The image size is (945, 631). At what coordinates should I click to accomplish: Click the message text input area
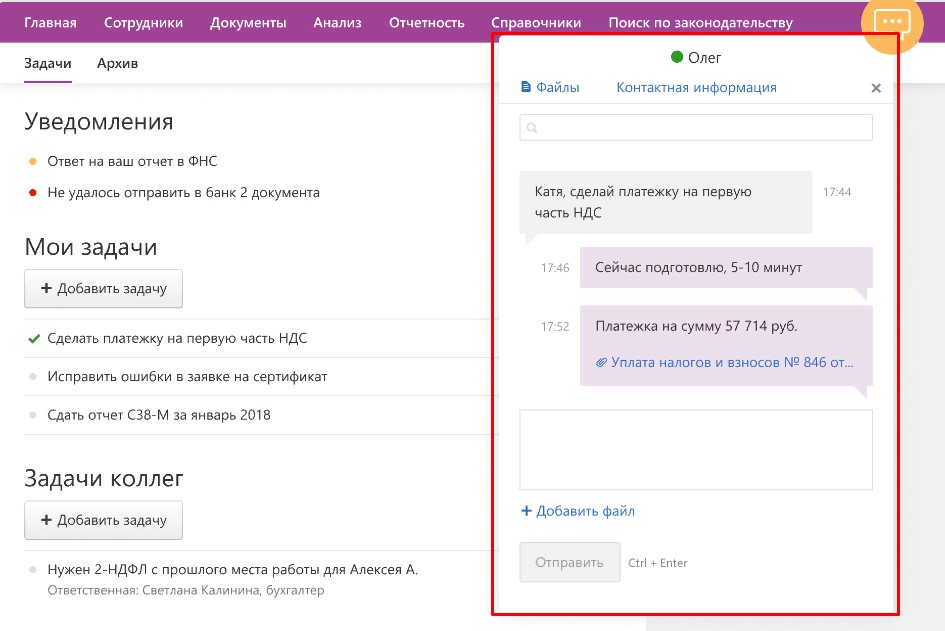pos(696,449)
